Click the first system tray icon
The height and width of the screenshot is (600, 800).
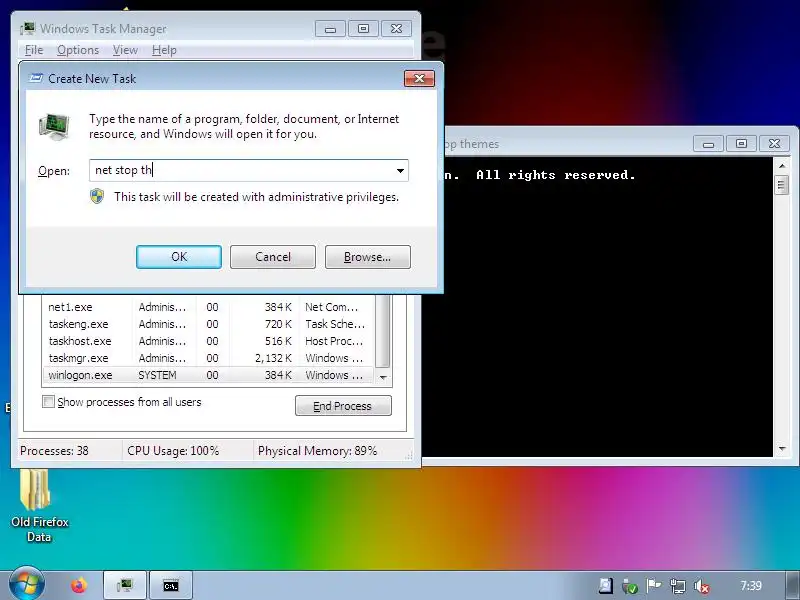pos(606,586)
